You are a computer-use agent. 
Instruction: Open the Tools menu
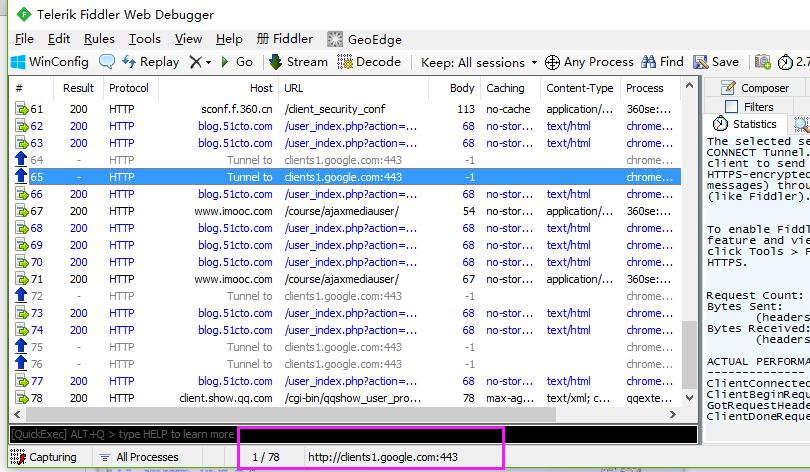pos(145,39)
